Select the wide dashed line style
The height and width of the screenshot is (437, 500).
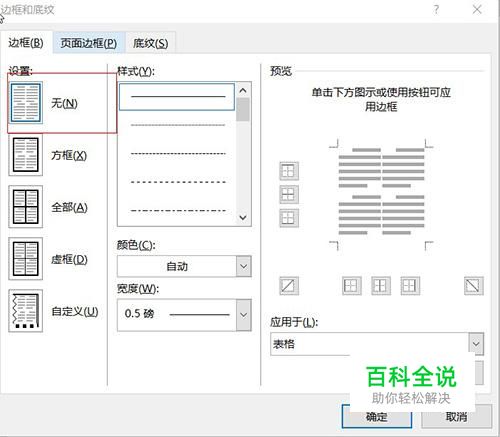click(x=178, y=182)
